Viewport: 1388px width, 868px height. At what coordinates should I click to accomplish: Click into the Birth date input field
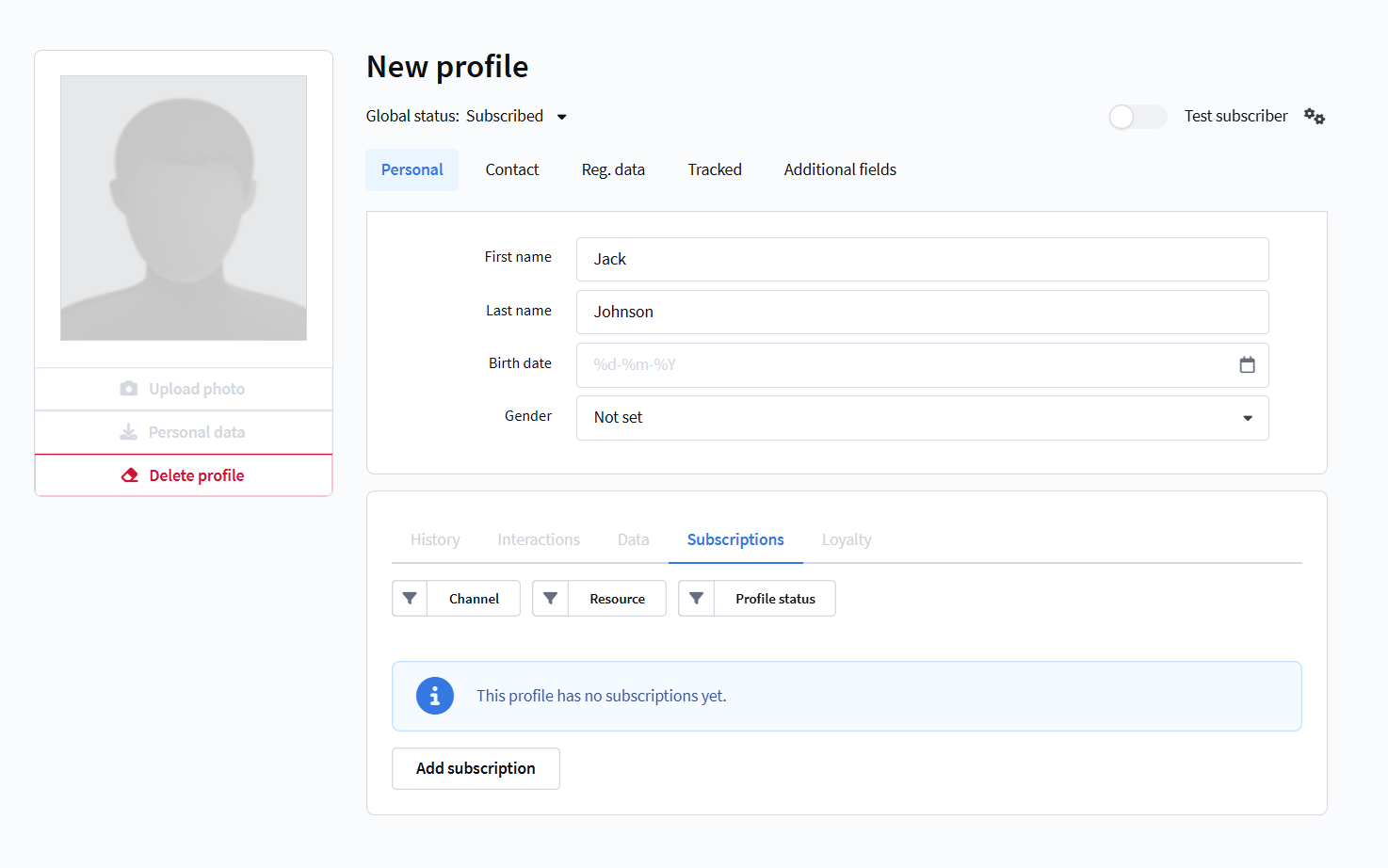[923, 365]
